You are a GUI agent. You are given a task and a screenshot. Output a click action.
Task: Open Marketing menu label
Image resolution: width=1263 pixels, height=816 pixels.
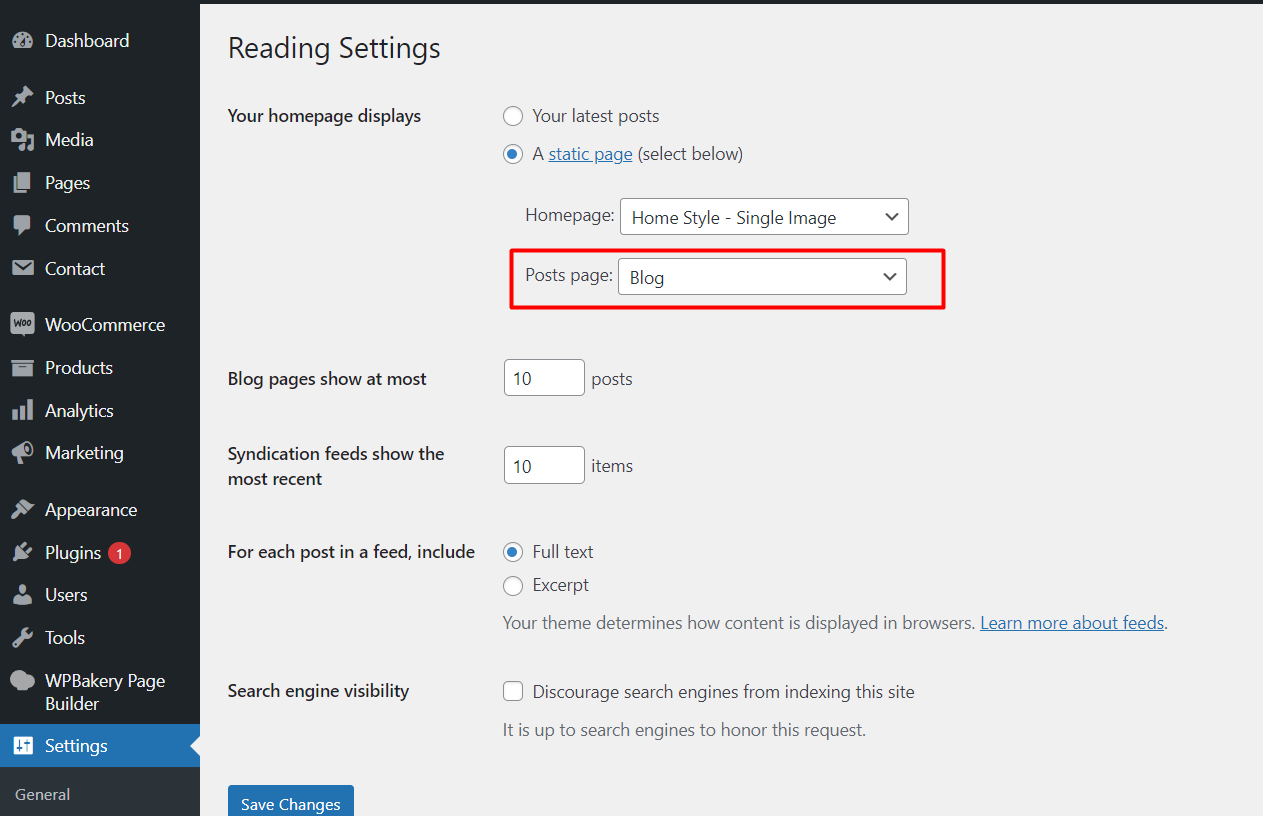pyautogui.click(x=84, y=453)
